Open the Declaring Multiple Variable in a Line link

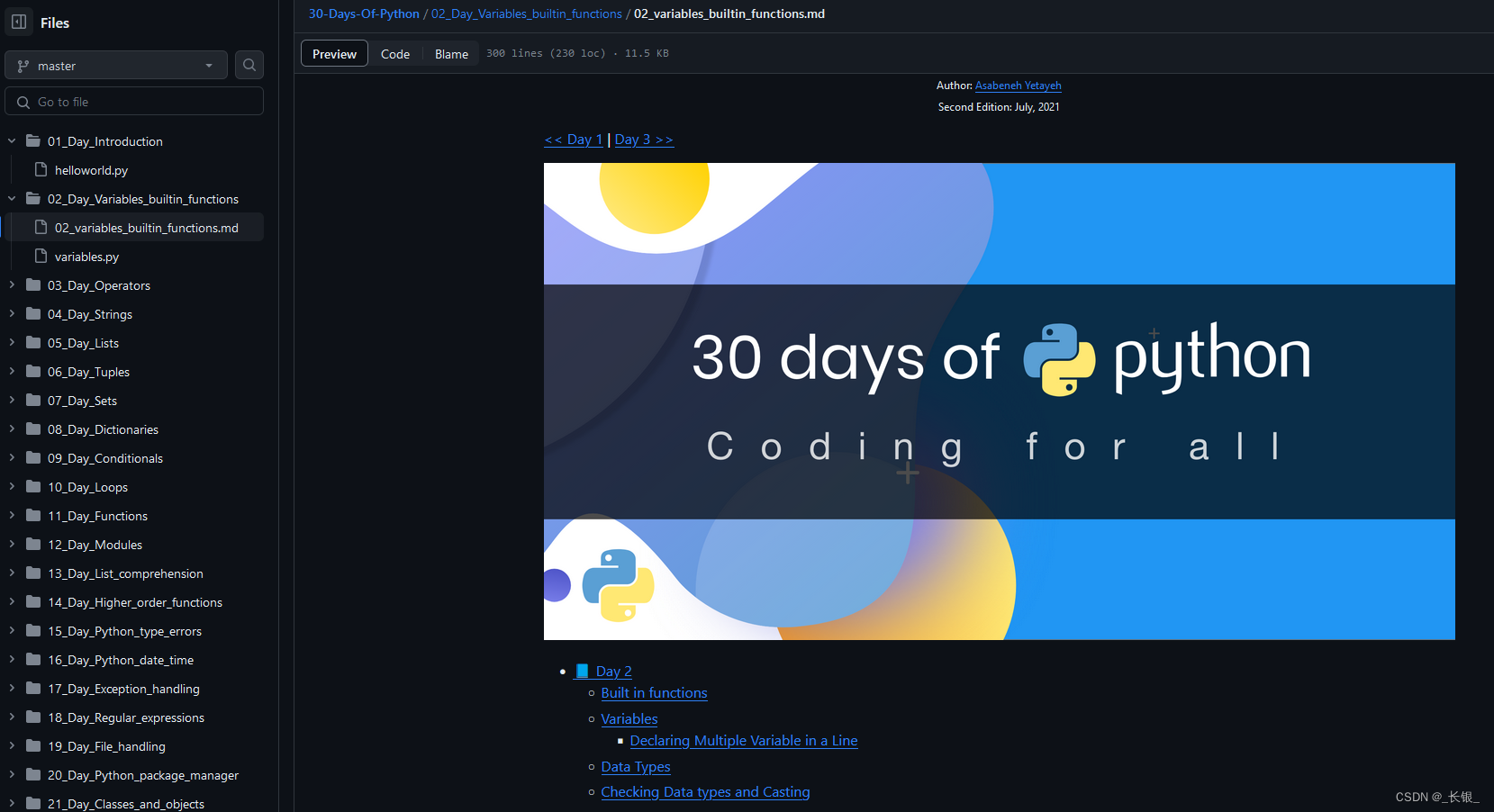tap(743, 740)
